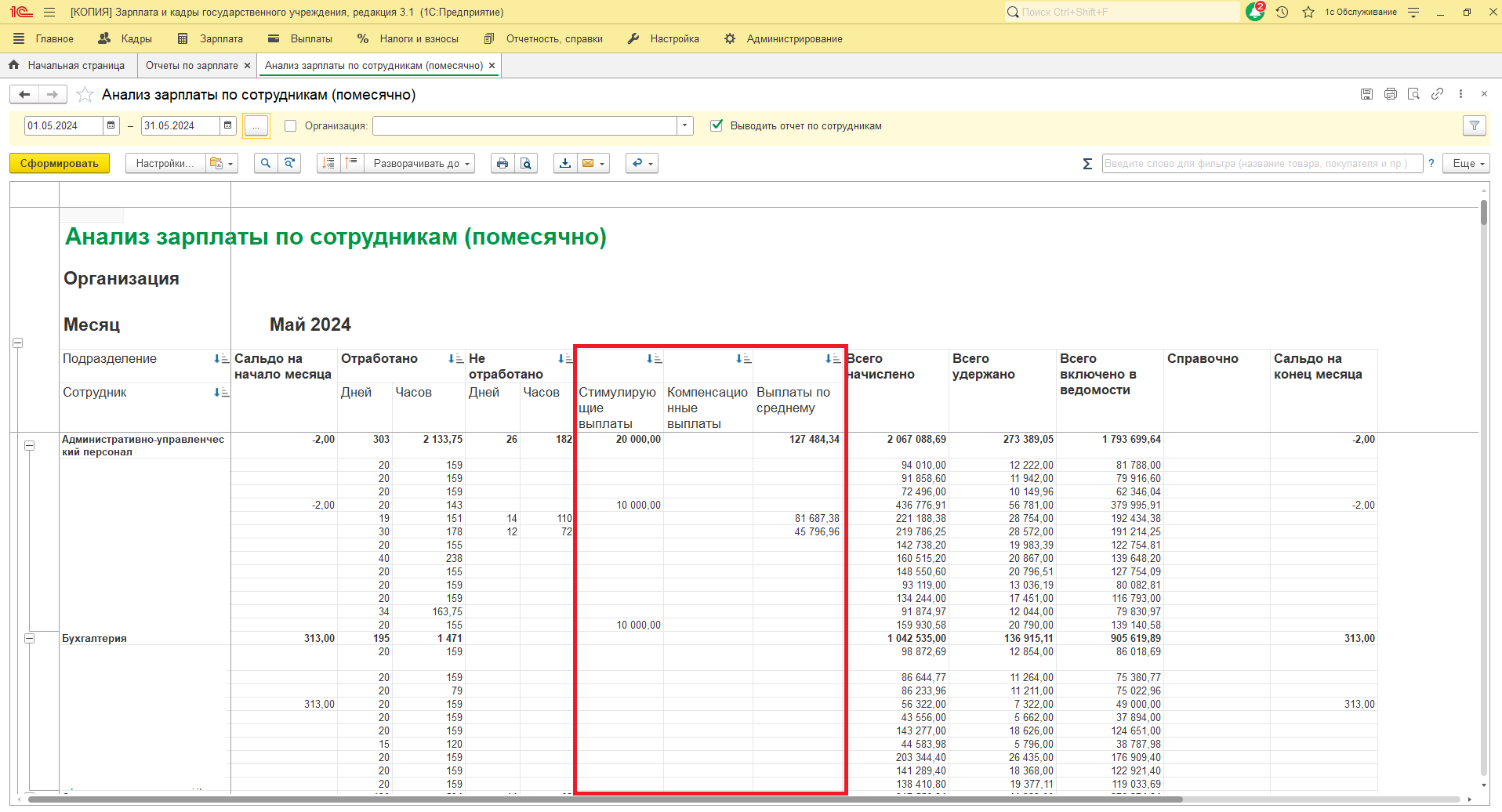Calculate sum with the sigma icon

tap(1087, 163)
